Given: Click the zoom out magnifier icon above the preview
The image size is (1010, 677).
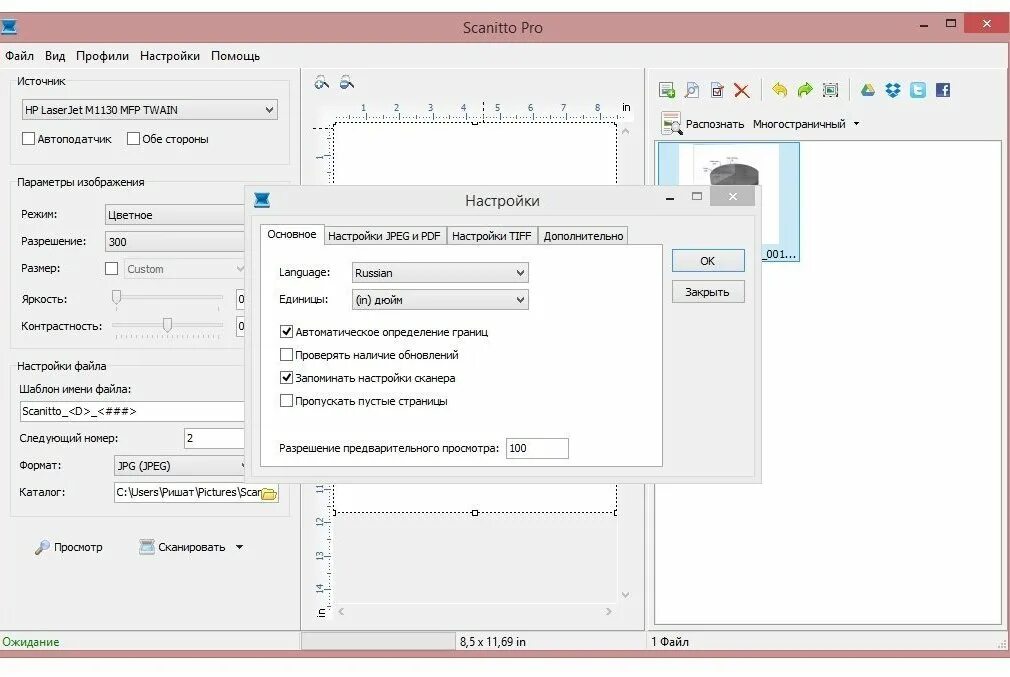Looking at the screenshot, I should (x=347, y=82).
